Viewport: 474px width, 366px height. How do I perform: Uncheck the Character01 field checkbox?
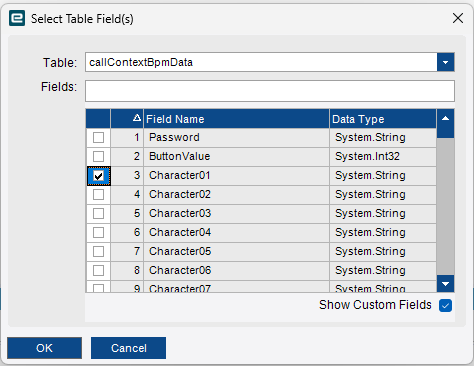click(x=98, y=176)
